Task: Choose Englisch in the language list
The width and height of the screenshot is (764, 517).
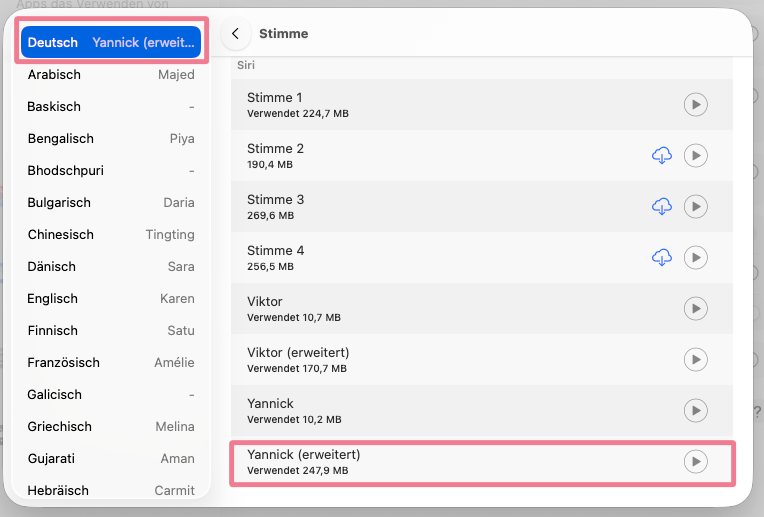Action: pyautogui.click(x=111, y=299)
